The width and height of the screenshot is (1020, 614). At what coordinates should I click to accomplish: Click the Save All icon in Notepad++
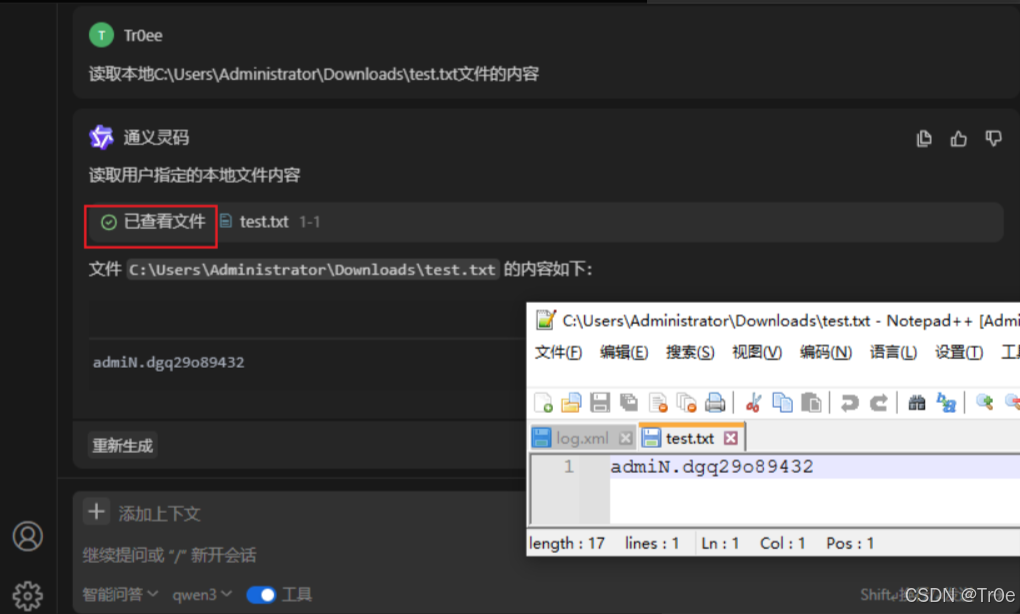[x=629, y=403]
